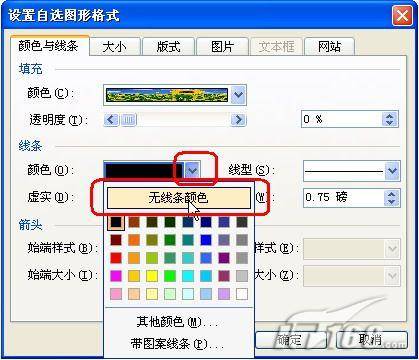Viewport: 419px width, 360px height.
Task: Open the 图片 tab
Action: 222,47
